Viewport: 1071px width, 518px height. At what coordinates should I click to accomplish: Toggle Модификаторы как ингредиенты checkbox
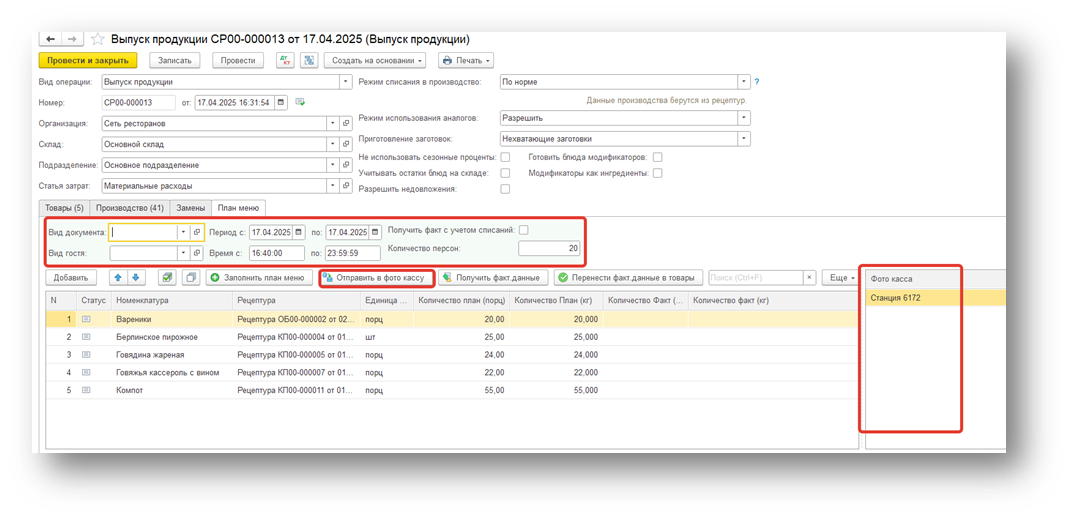coord(657,173)
